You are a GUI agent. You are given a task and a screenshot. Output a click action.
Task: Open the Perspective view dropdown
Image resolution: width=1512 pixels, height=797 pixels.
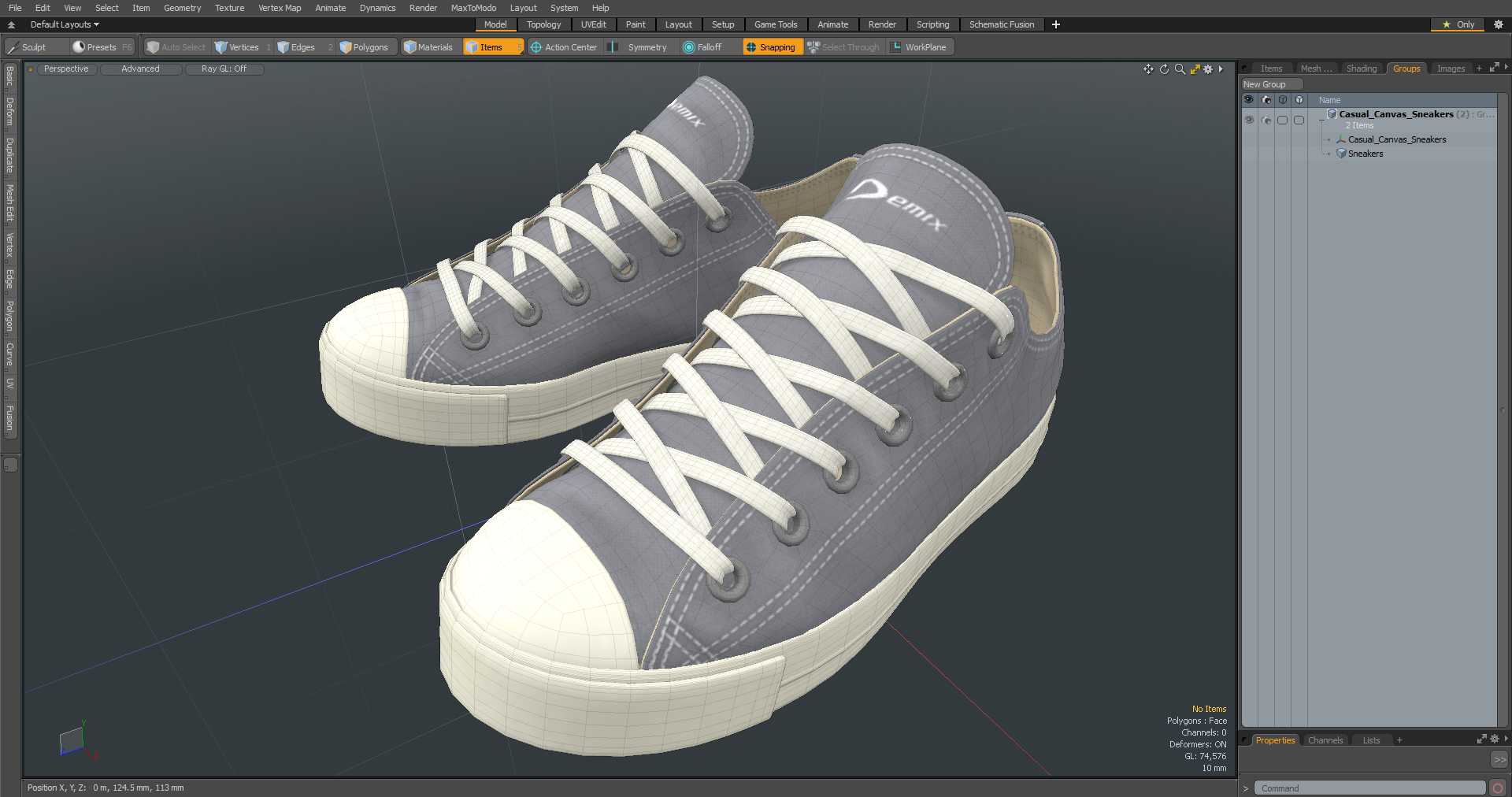pyautogui.click(x=66, y=69)
